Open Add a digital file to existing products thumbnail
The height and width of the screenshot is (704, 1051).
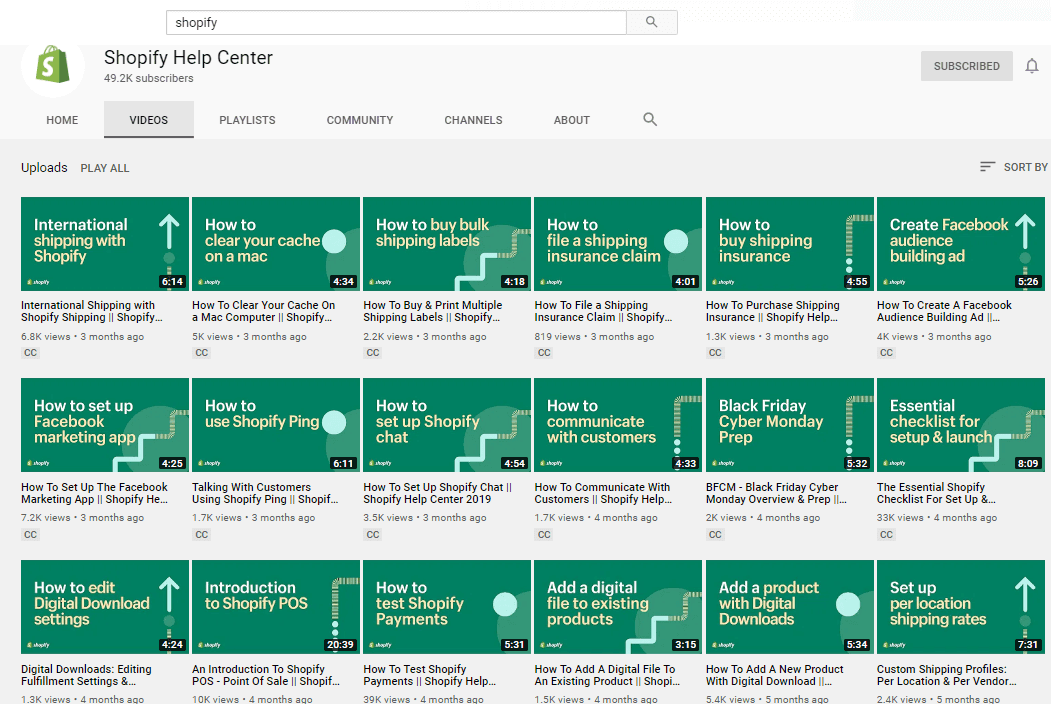[x=618, y=607]
